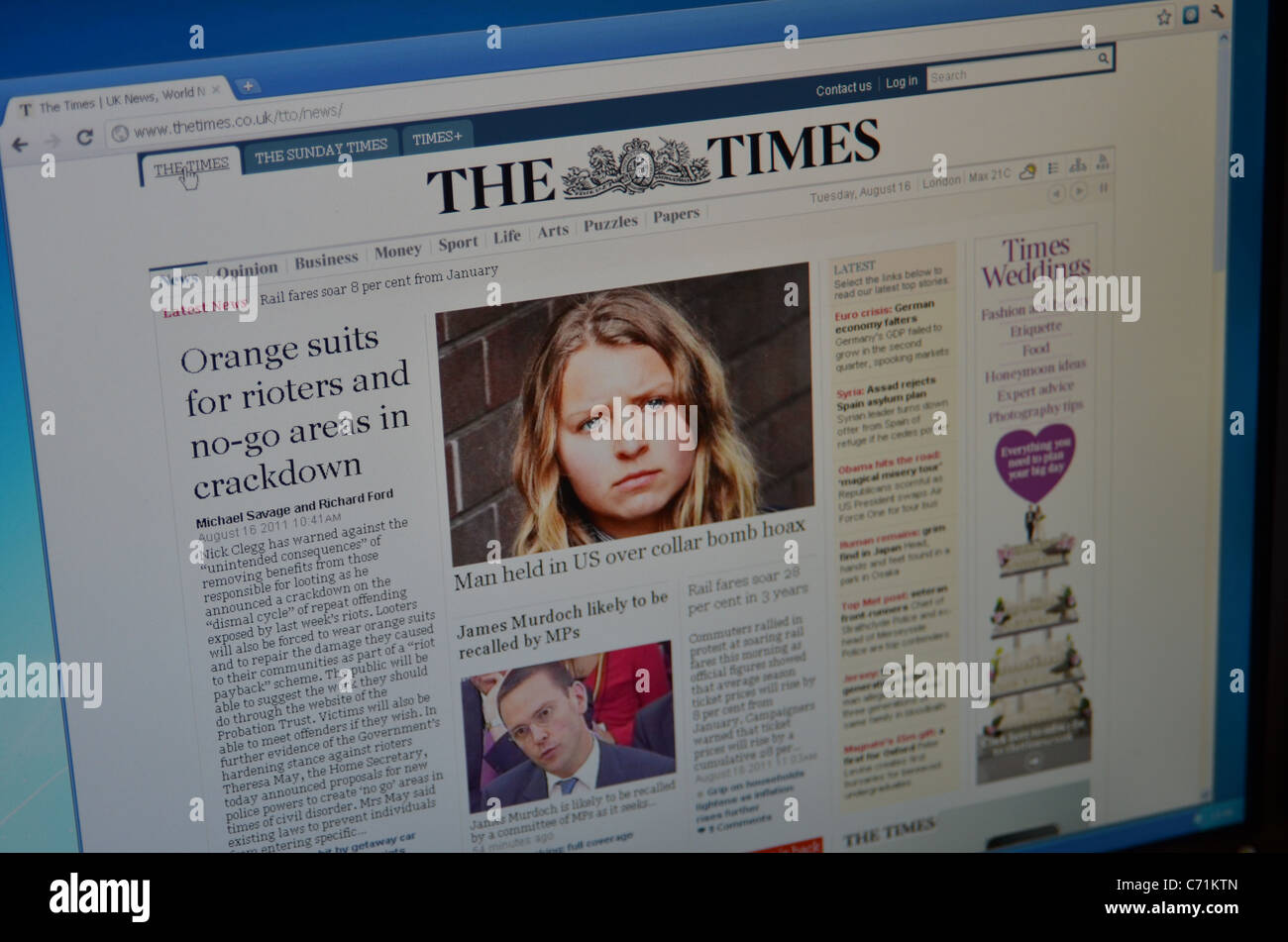Click the globe site icon in address bar
The width and height of the screenshot is (1288, 942).
[120, 134]
